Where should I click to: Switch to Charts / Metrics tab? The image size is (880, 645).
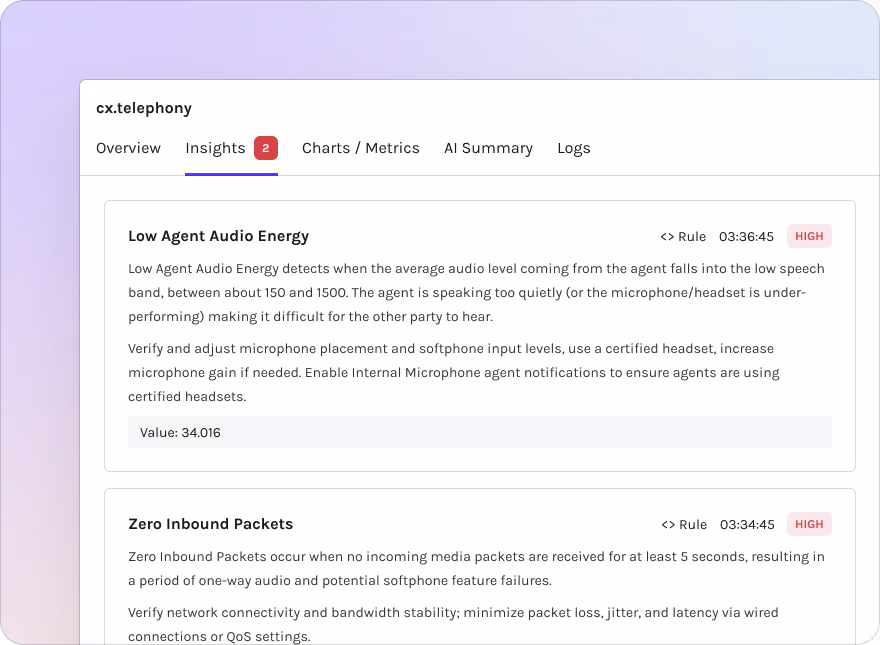360,148
